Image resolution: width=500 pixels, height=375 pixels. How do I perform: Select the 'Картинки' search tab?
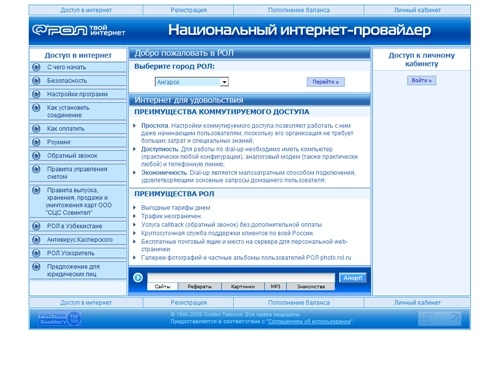pyautogui.click(x=243, y=286)
